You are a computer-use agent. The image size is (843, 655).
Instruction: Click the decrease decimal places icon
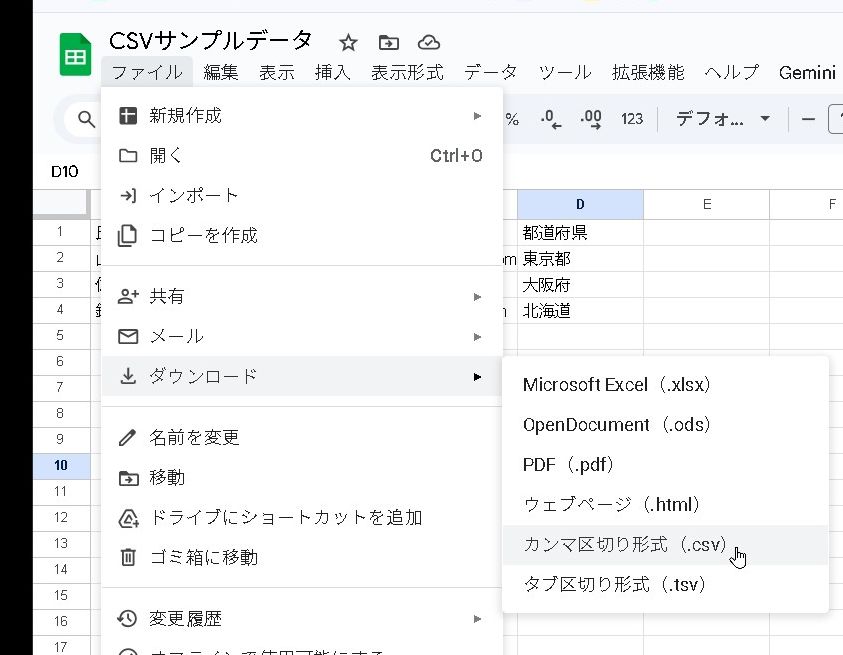[x=551, y=119]
